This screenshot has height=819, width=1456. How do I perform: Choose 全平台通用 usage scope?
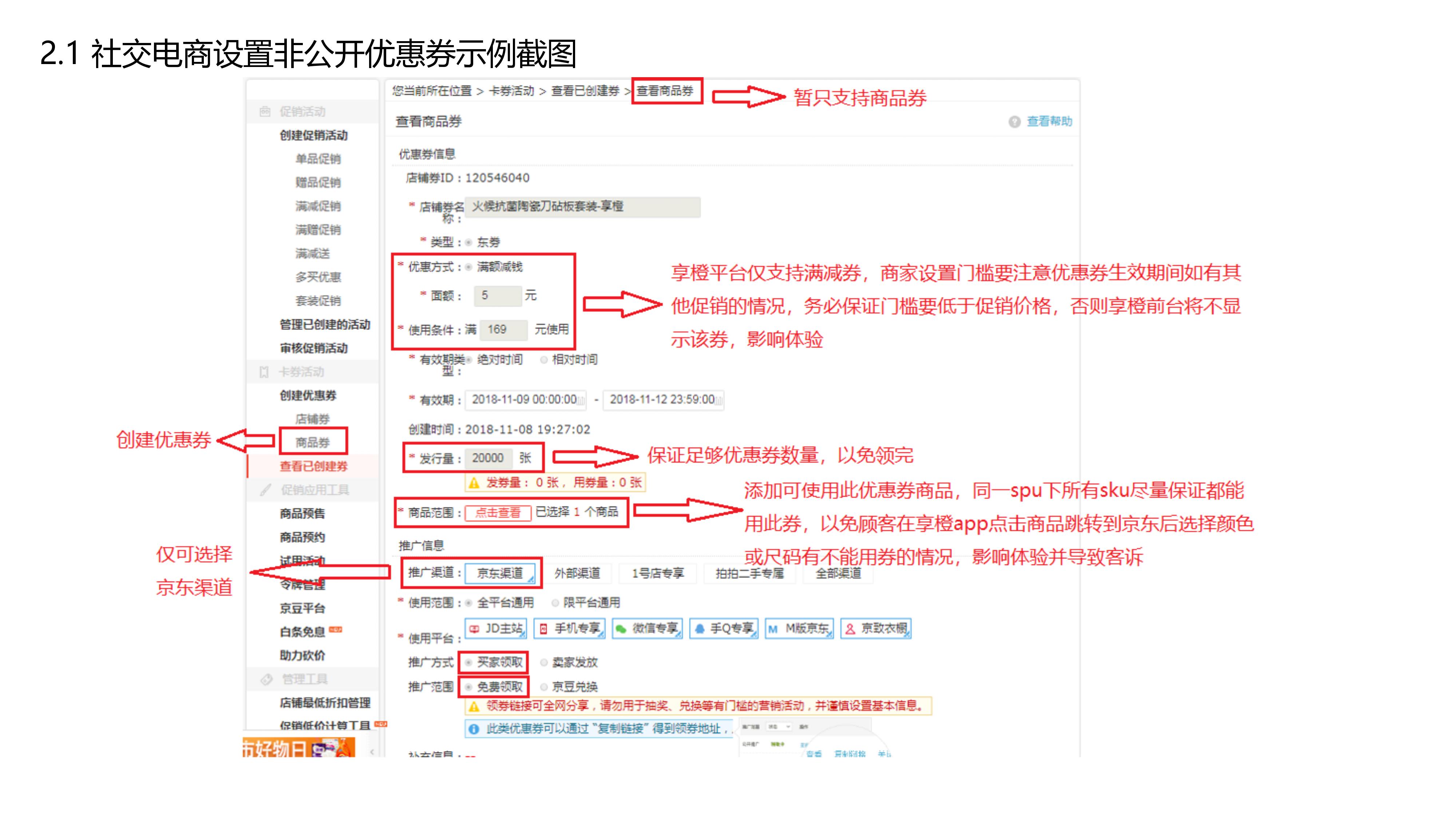(x=468, y=603)
